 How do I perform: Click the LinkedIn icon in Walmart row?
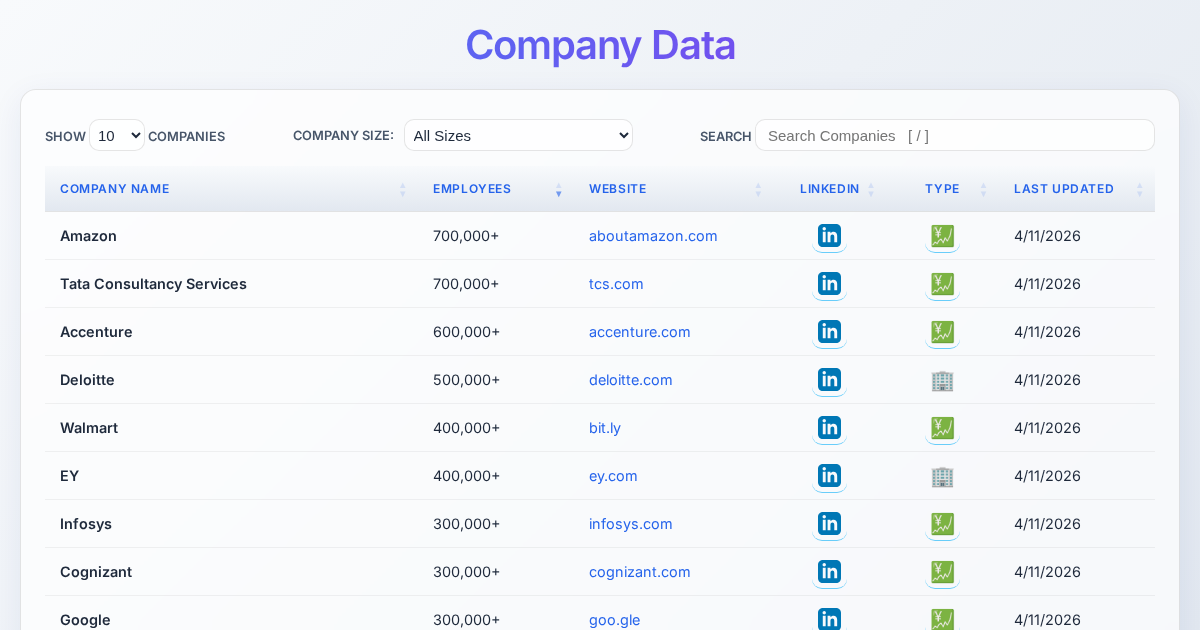[829, 428]
